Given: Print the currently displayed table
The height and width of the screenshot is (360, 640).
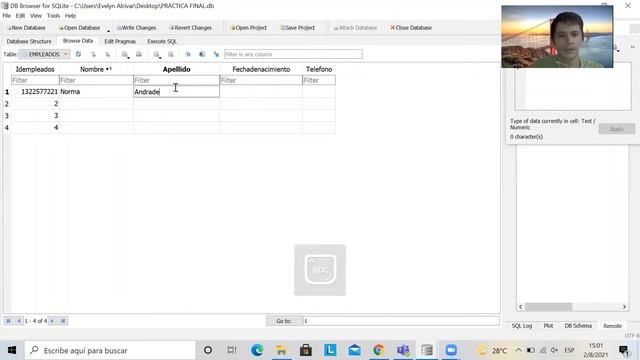Looking at the screenshot, I should pos(139,54).
